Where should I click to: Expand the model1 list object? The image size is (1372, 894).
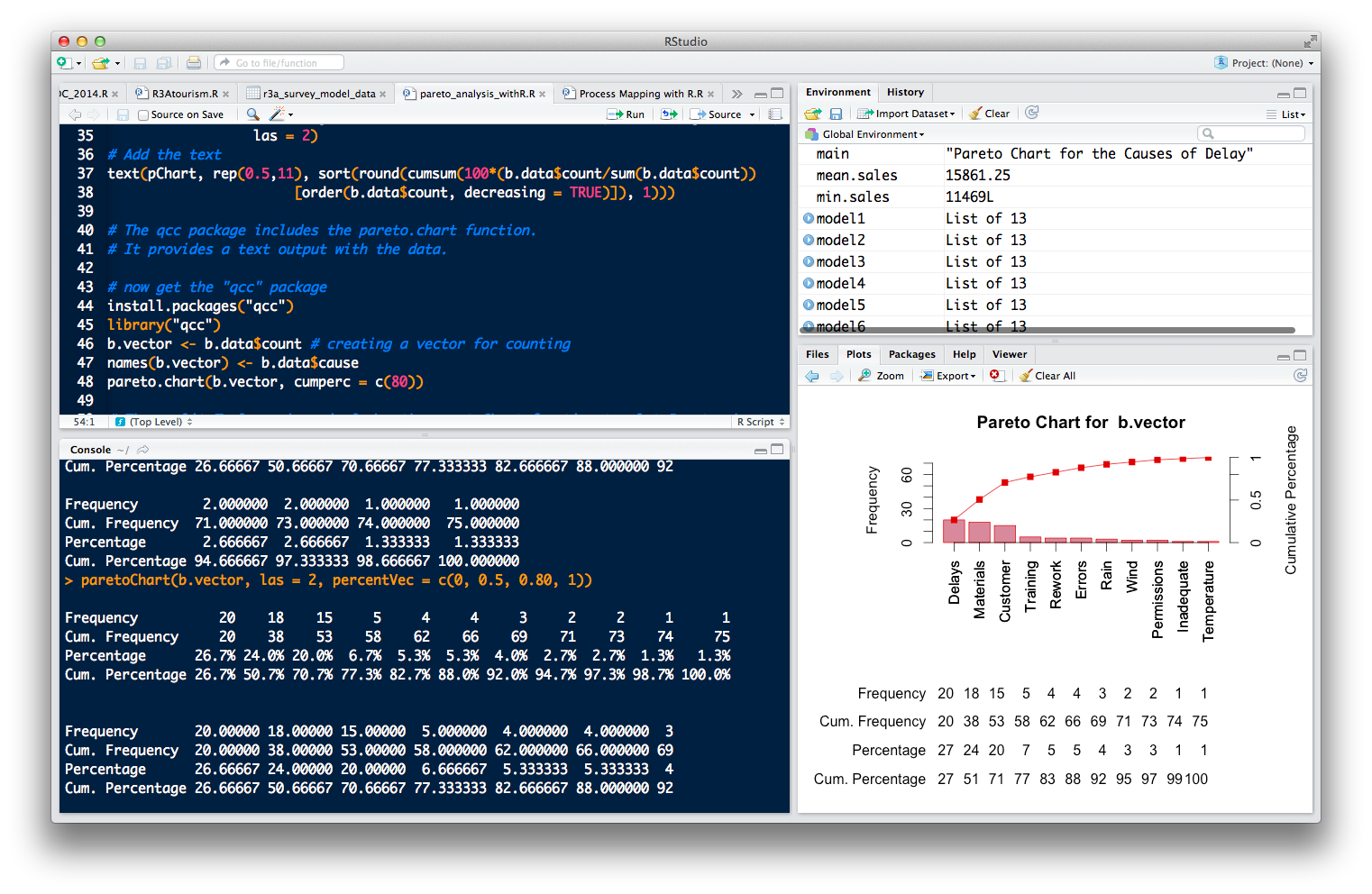pyautogui.click(x=809, y=218)
